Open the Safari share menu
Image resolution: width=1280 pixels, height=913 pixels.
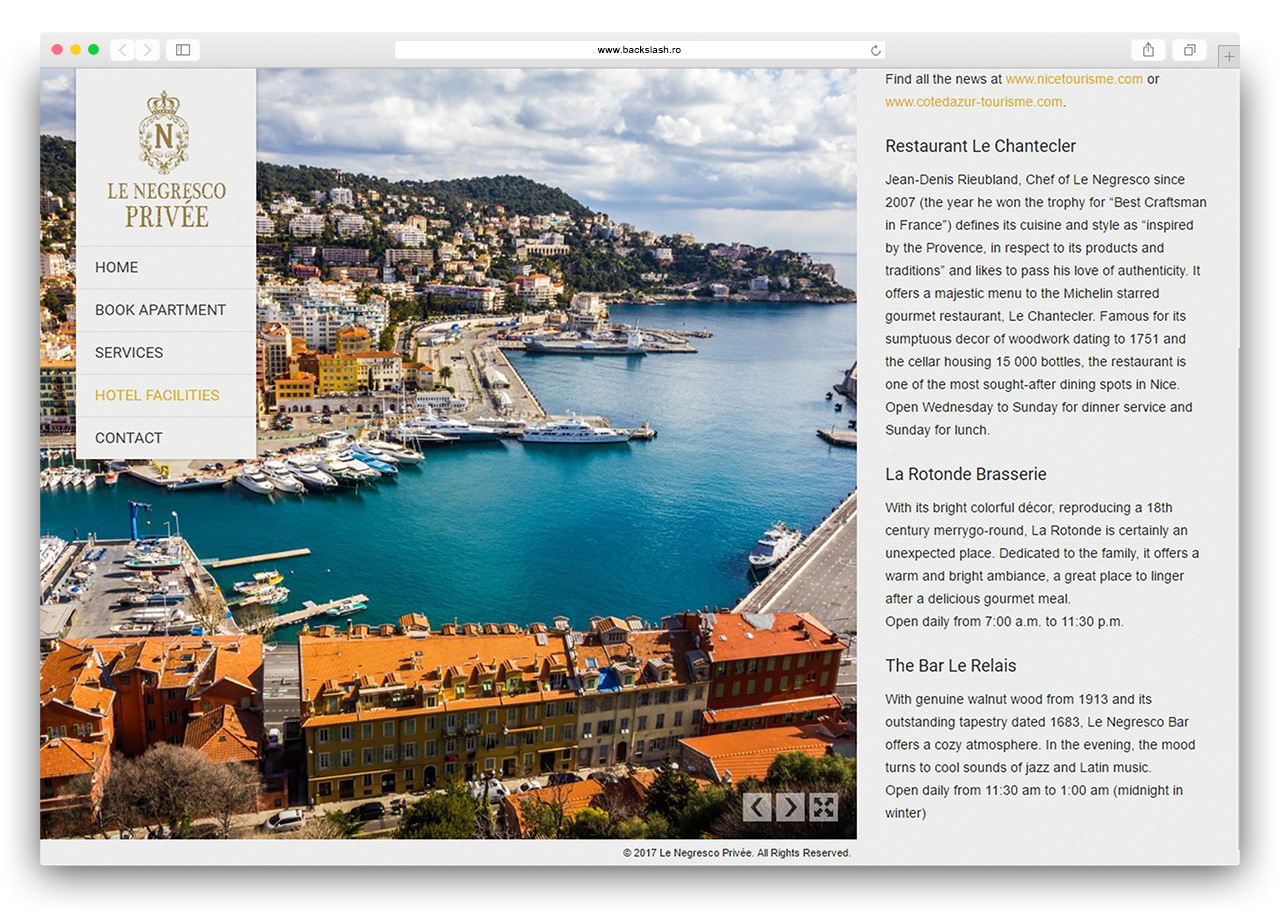pyautogui.click(x=1148, y=50)
